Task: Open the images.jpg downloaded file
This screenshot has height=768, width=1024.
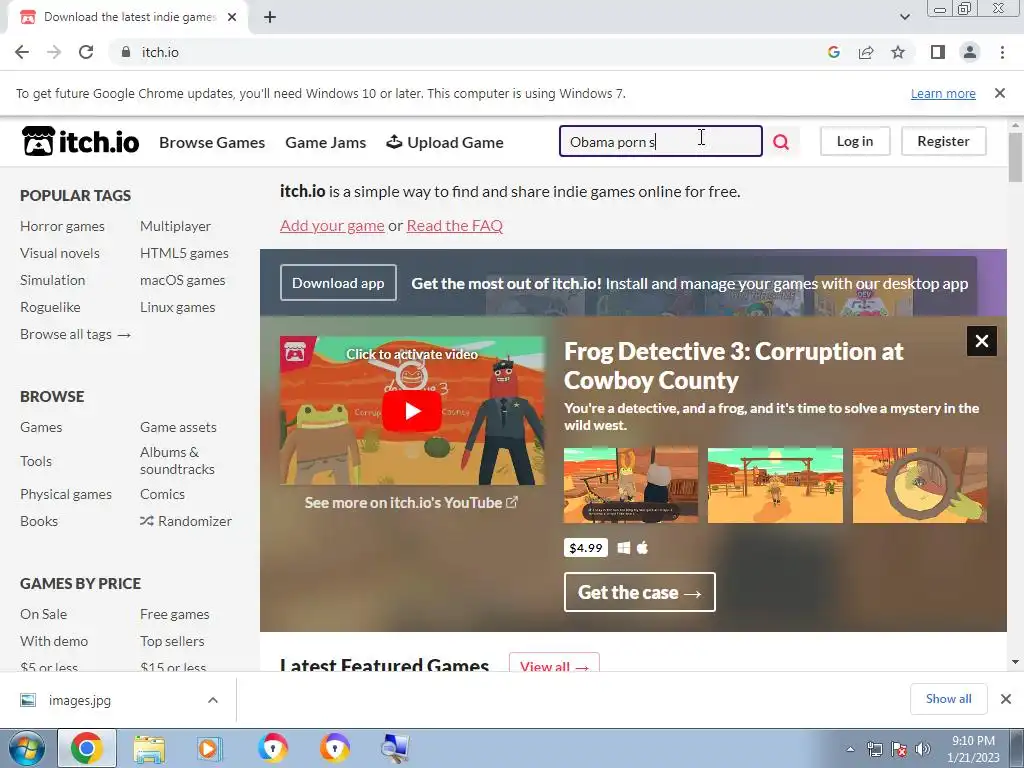Action: tap(80, 700)
